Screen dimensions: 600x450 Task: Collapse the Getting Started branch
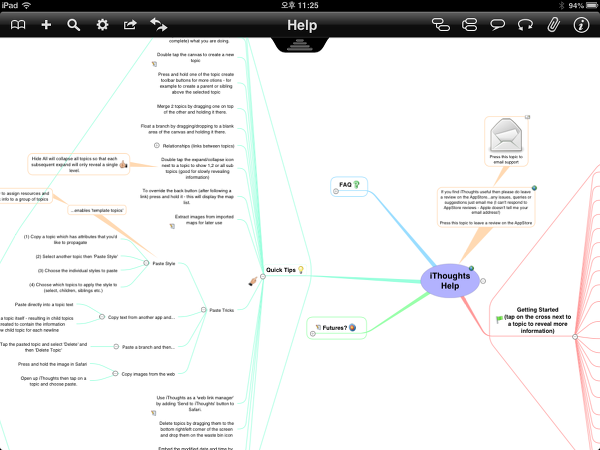click(575, 337)
